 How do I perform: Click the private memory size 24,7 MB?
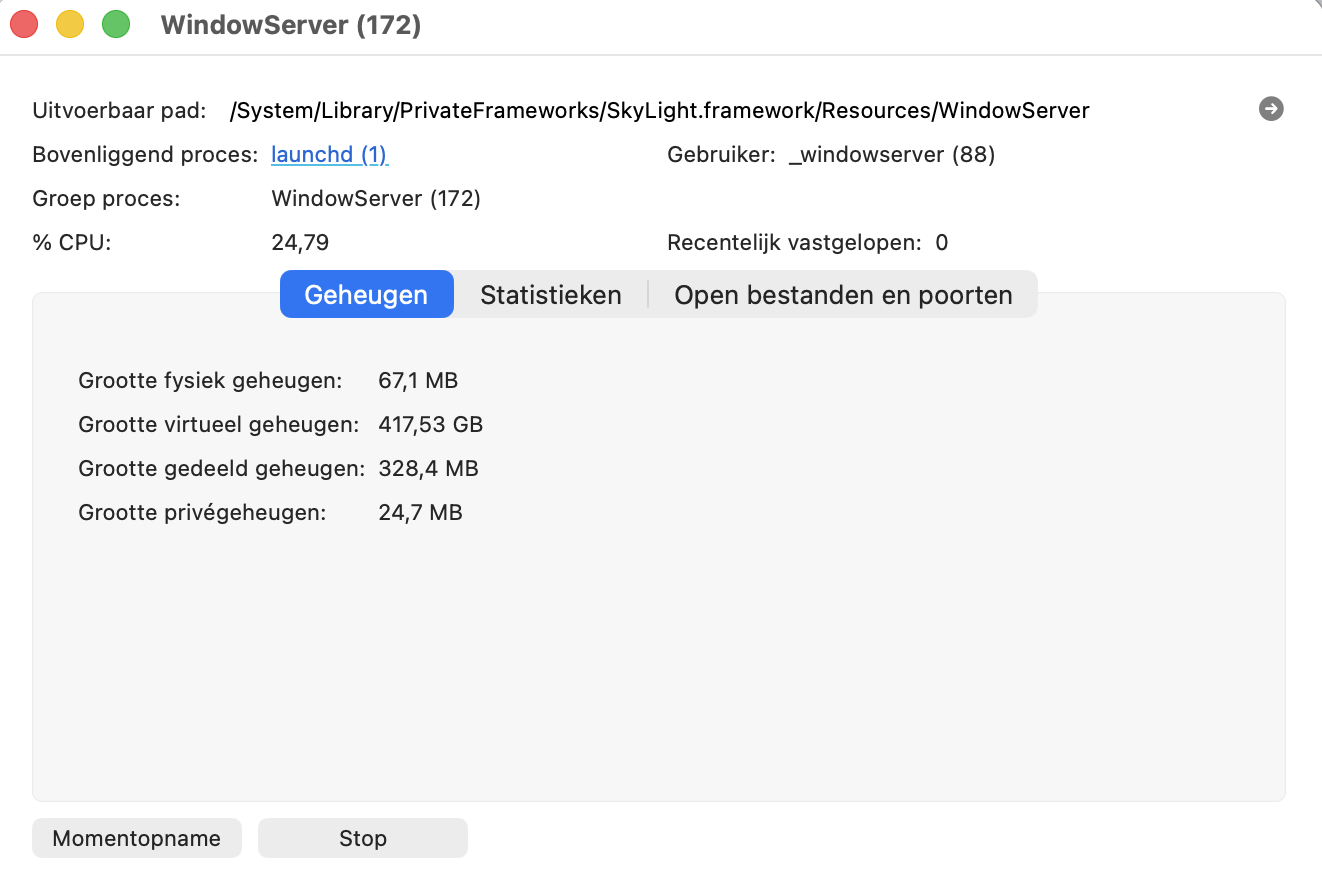420,512
